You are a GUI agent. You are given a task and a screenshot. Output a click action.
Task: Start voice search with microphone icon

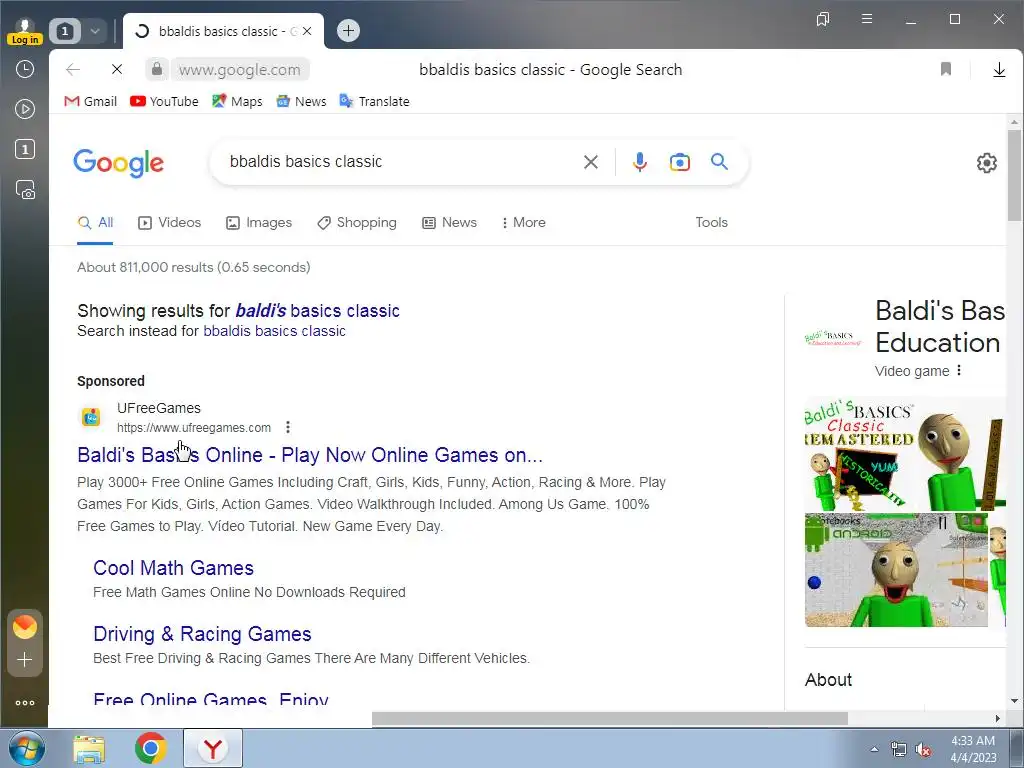[x=640, y=162]
